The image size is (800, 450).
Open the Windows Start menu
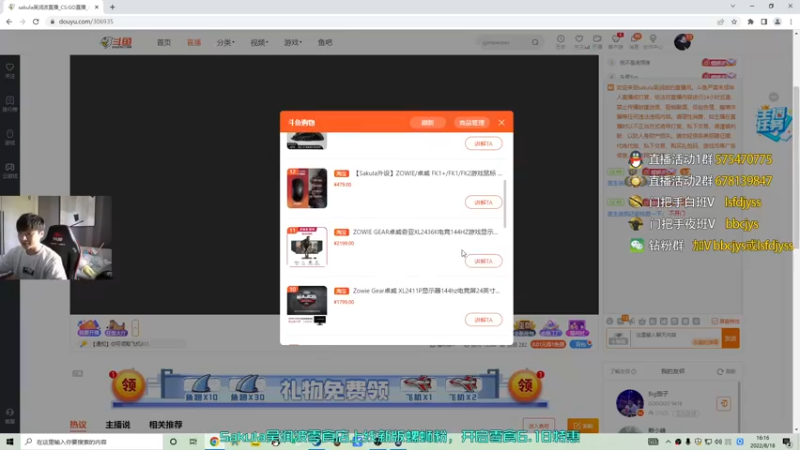[x=9, y=441]
